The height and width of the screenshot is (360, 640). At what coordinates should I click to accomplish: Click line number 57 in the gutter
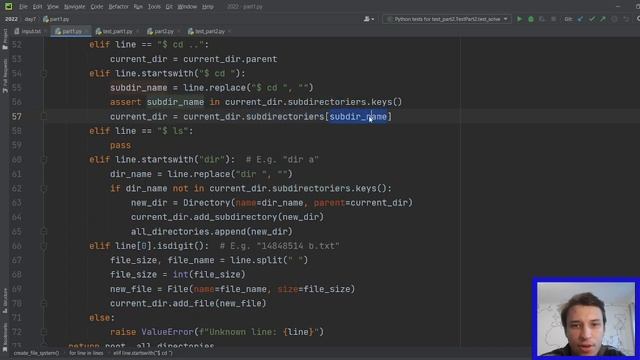pyautogui.click(x=17, y=117)
